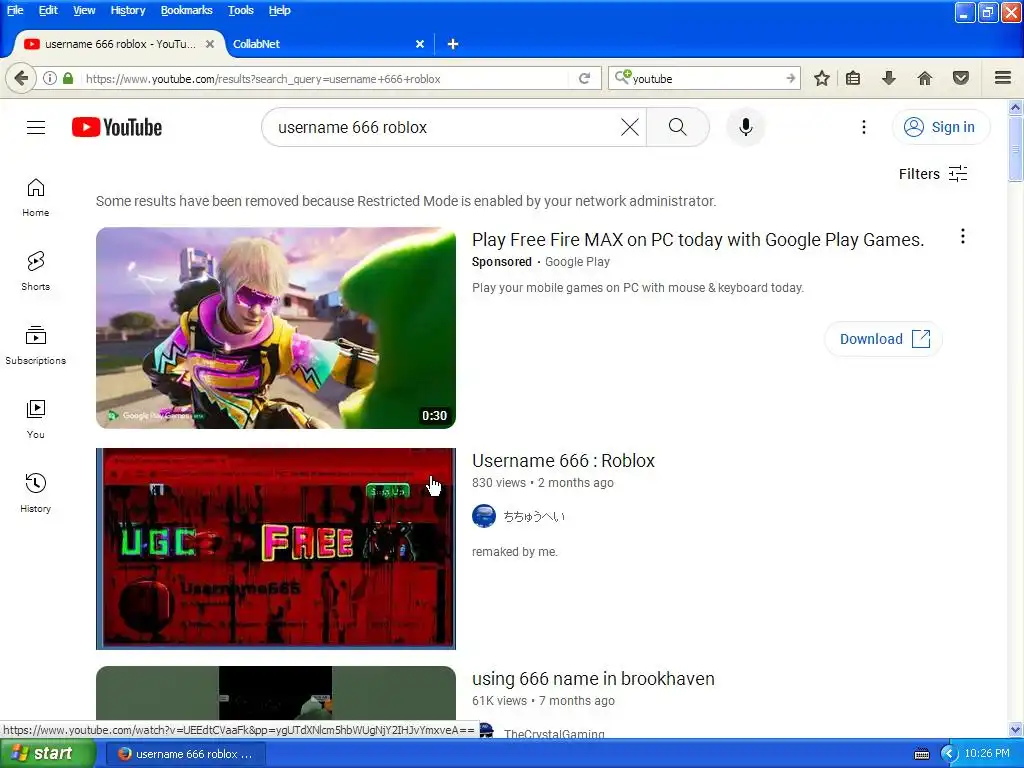The height and width of the screenshot is (768, 1024).
Task: Open the YouTube hamburger guide menu
Action: [36, 127]
